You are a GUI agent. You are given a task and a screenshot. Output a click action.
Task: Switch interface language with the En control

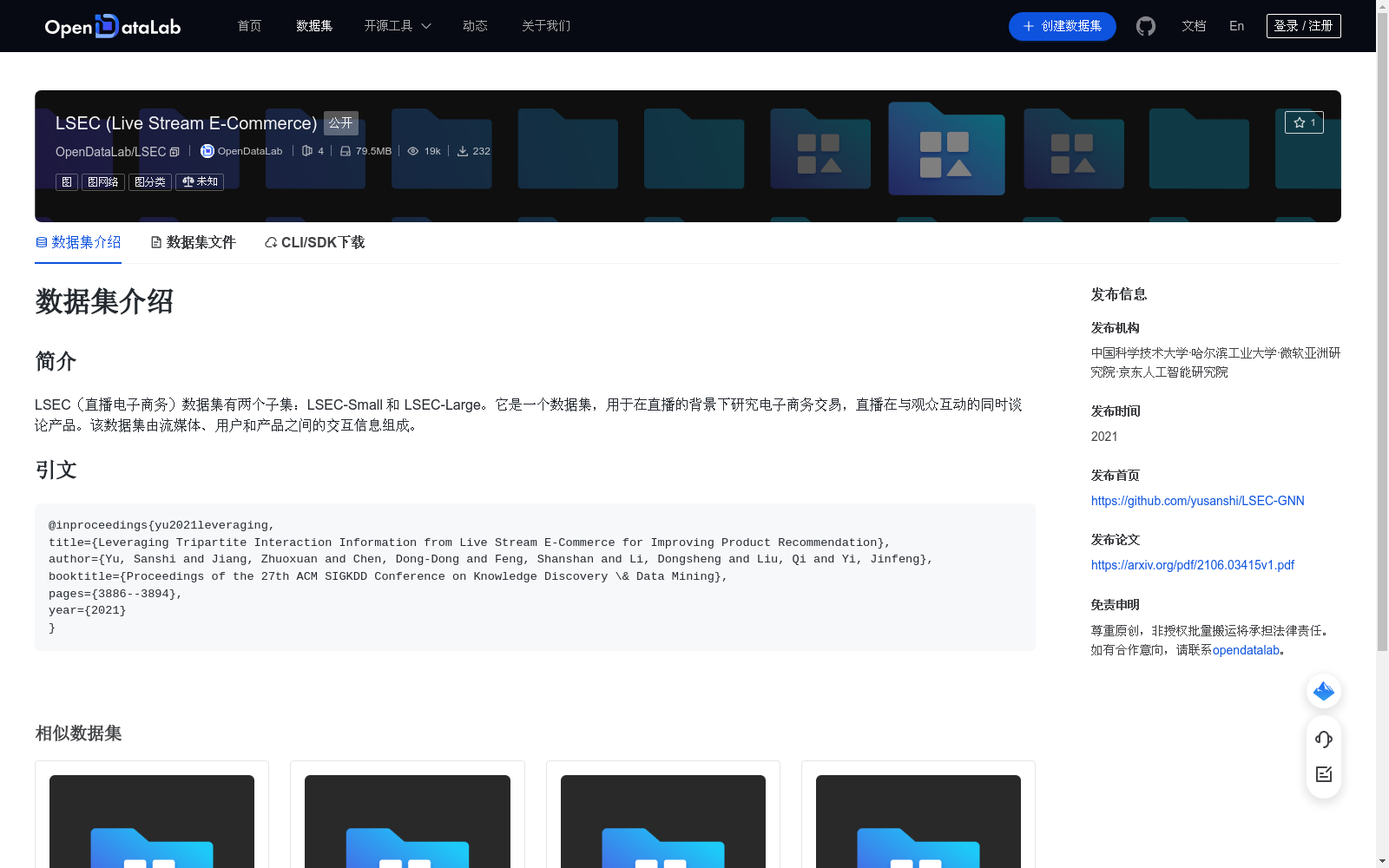[1235, 26]
